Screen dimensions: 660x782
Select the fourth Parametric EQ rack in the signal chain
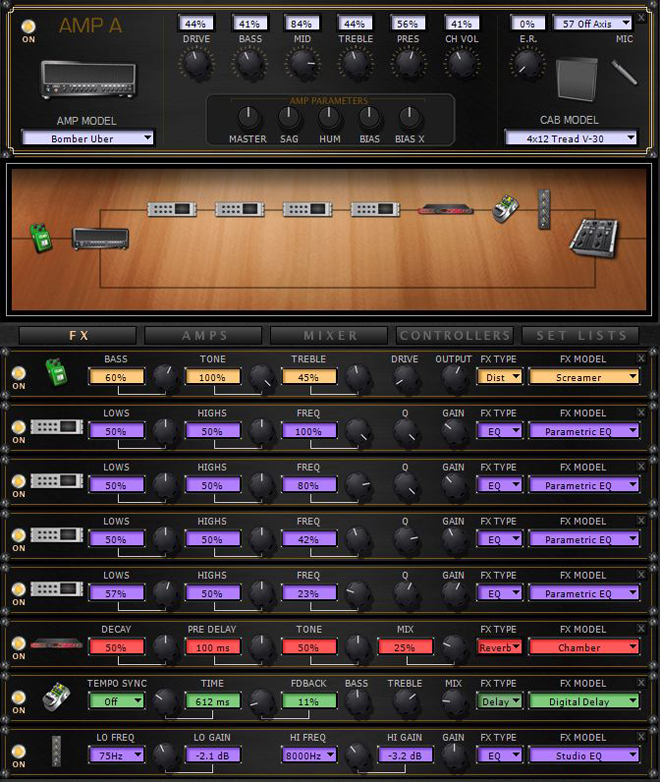pyautogui.click(x=375, y=209)
